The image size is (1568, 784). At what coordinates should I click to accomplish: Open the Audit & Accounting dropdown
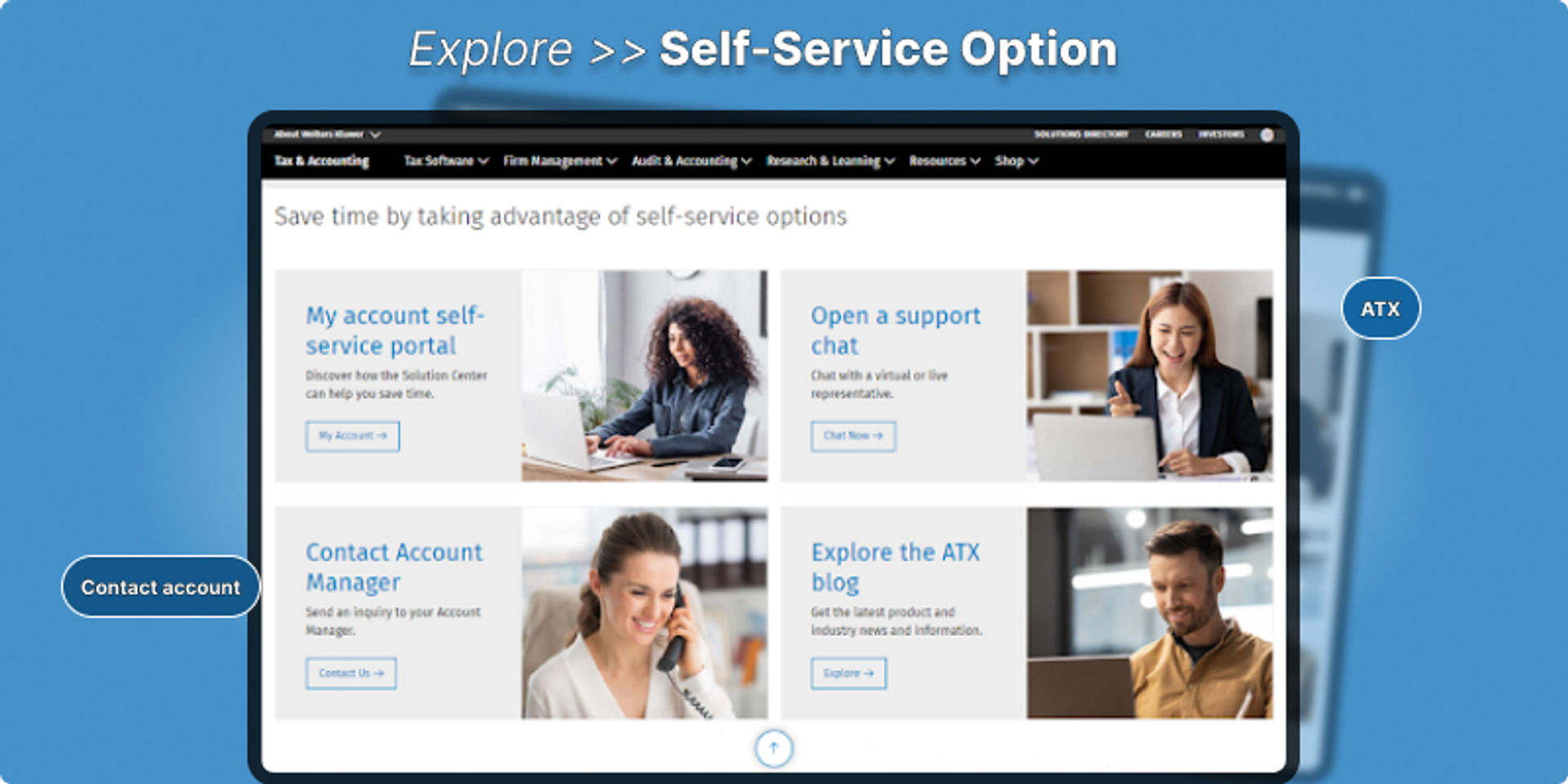[x=692, y=161]
